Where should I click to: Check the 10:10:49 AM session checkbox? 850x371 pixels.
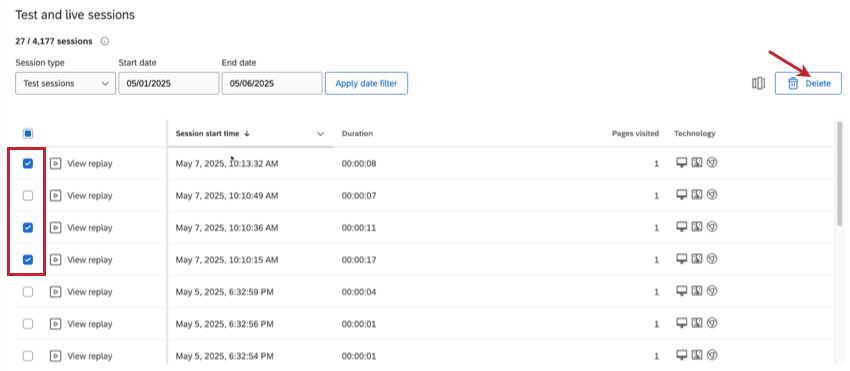tap(28, 196)
